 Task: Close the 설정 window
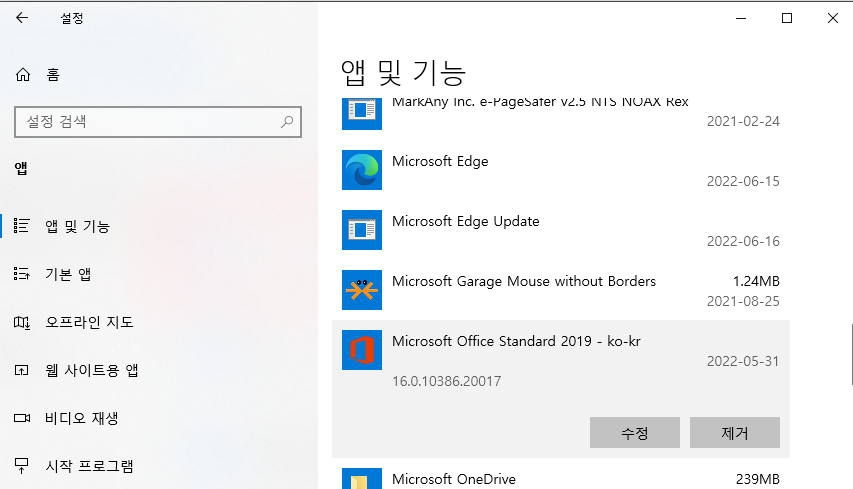[x=832, y=18]
